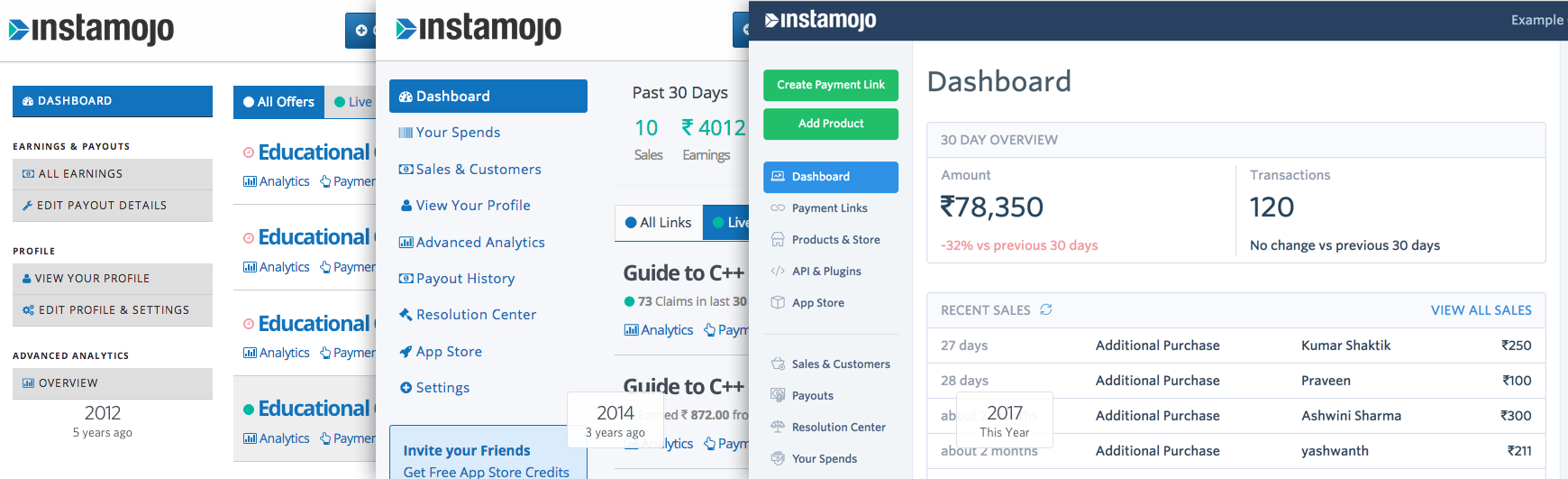Screen dimensions: 1568x479
Task: Click Add Product button
Action: (x=831, y=124)
